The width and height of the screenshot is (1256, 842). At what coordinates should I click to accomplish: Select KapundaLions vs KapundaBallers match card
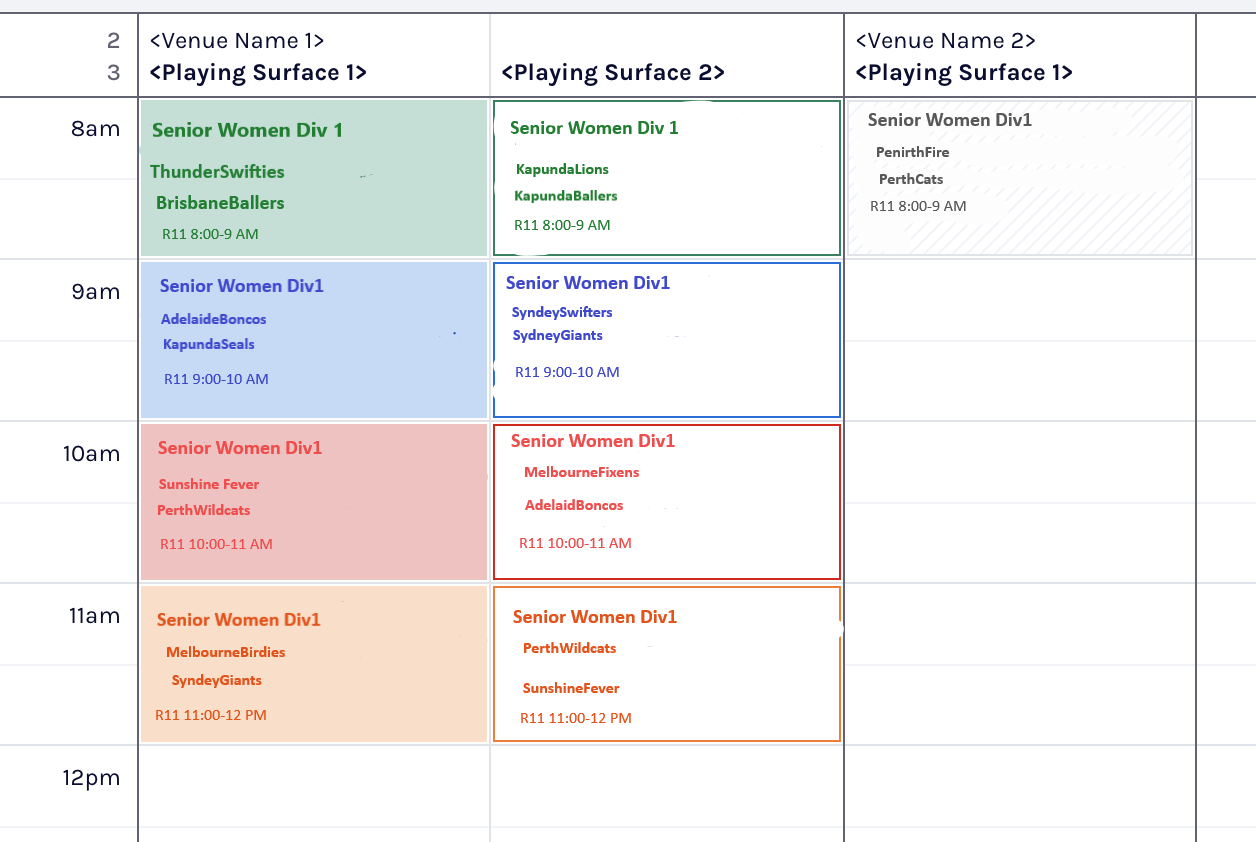pos(667,178)
